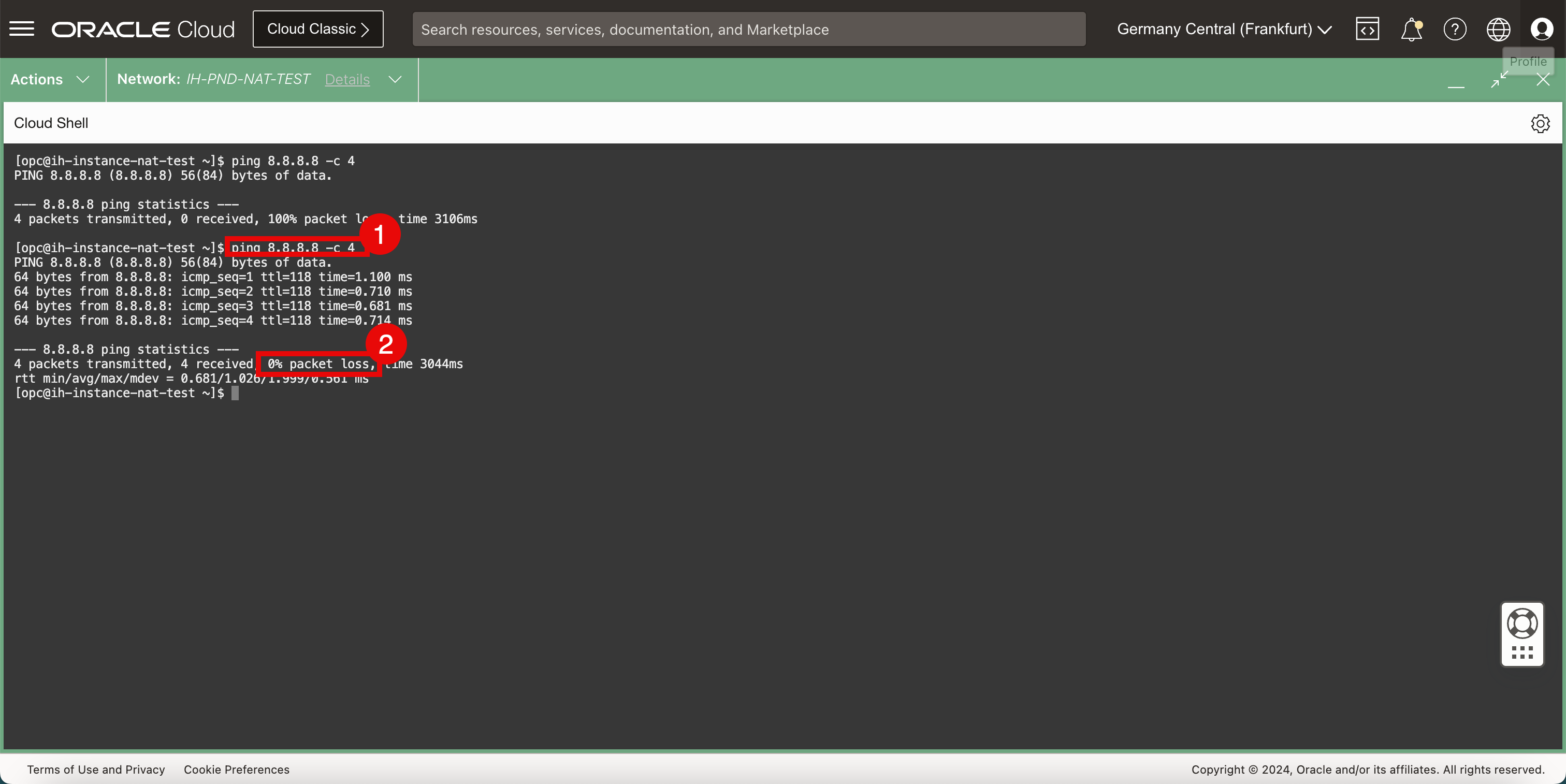Click into the search resources field
Screen dimensions: 1566x784
pyautogui.click(x=748, y=29)
